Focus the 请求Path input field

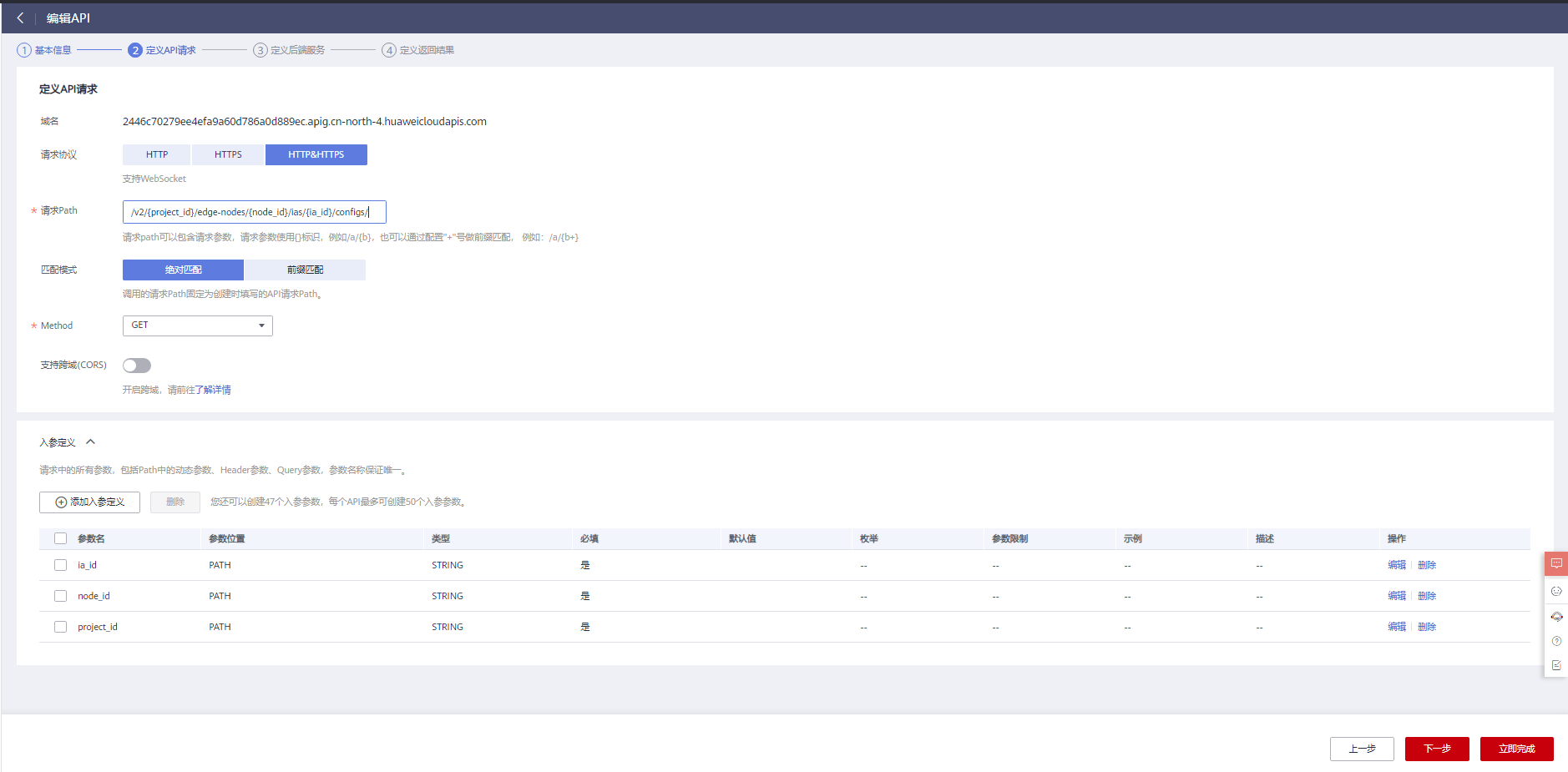click(x=255, y=212)
